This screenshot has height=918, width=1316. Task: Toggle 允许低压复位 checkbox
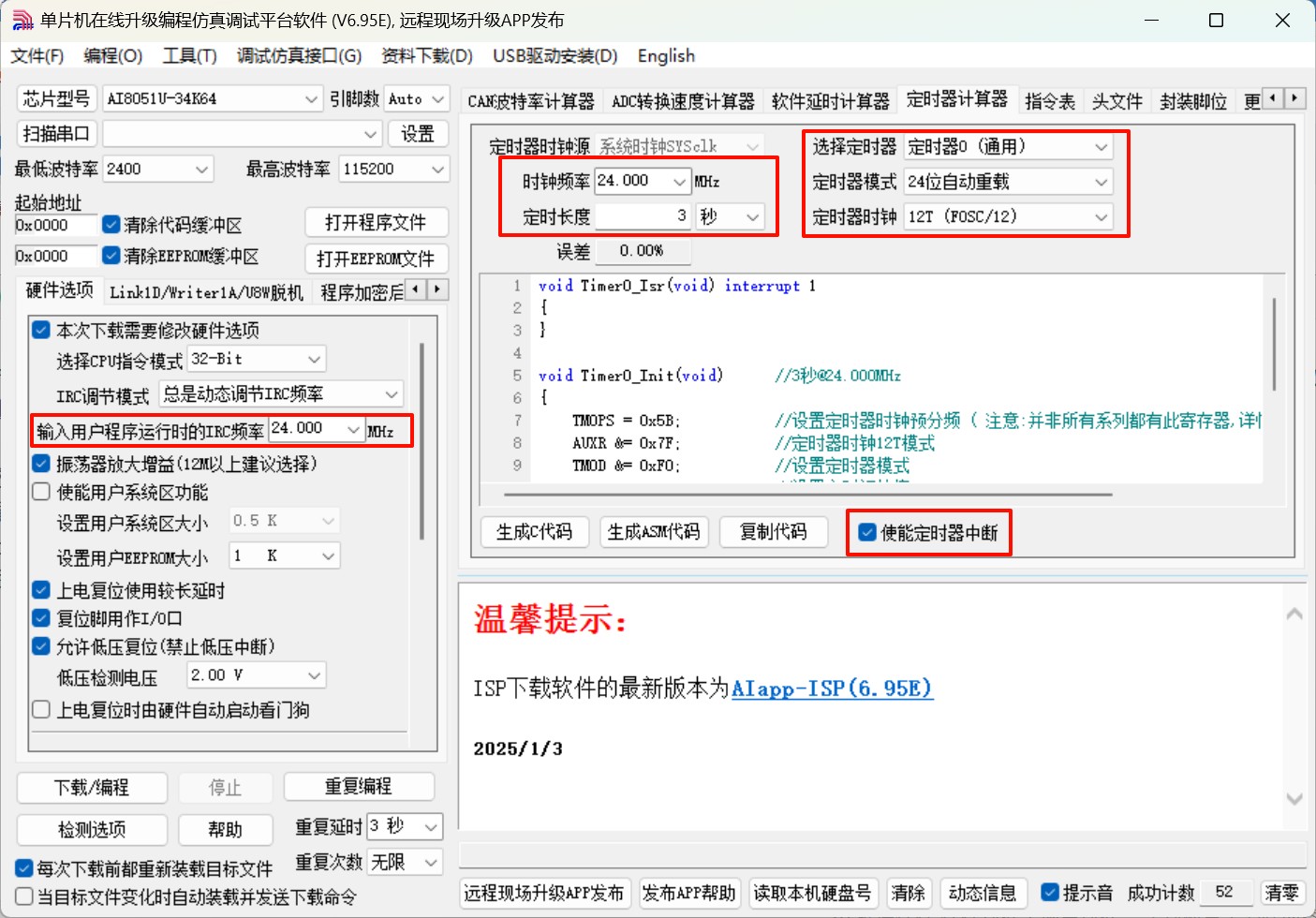(x=41, y=646)
